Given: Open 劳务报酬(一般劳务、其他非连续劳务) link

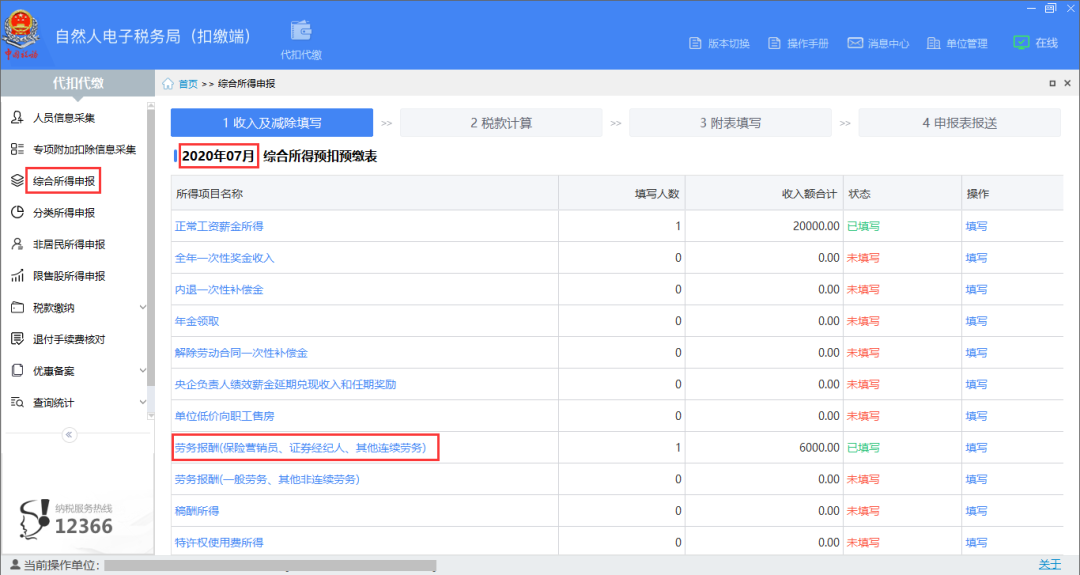Looking at the screenshot, I should tap(267, 479).
